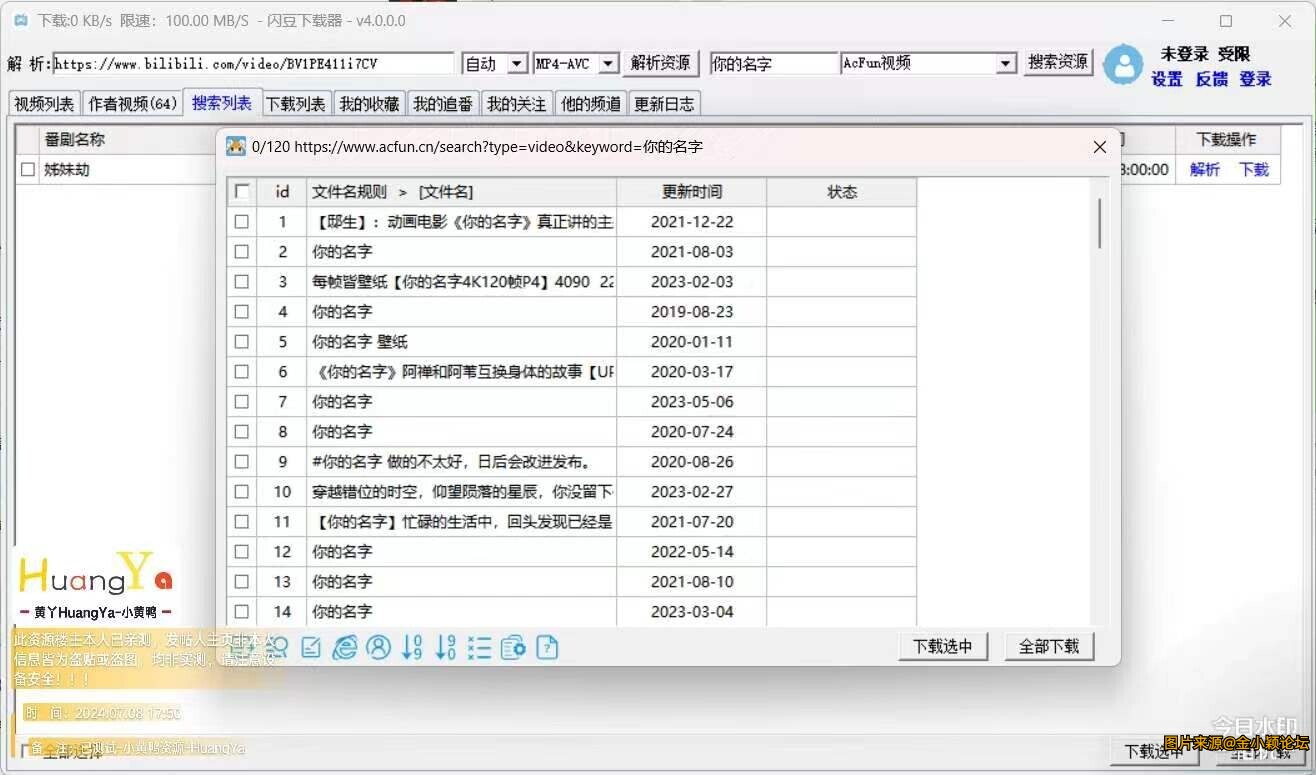Image resolution: width=1316 pixels, height=775 pixels.
Task: Open the 作者视频(64) tab
Action: tap(133, 103)
